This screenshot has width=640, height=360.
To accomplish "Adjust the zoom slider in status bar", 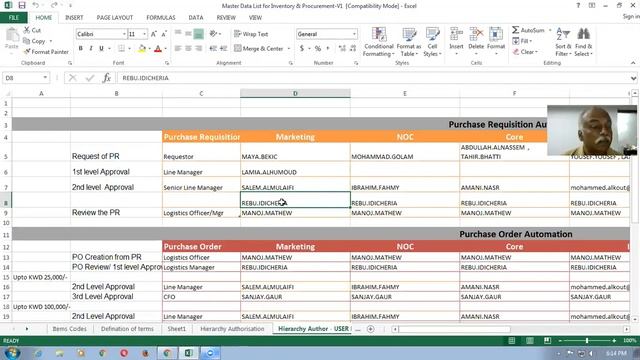I will [587, 341].
